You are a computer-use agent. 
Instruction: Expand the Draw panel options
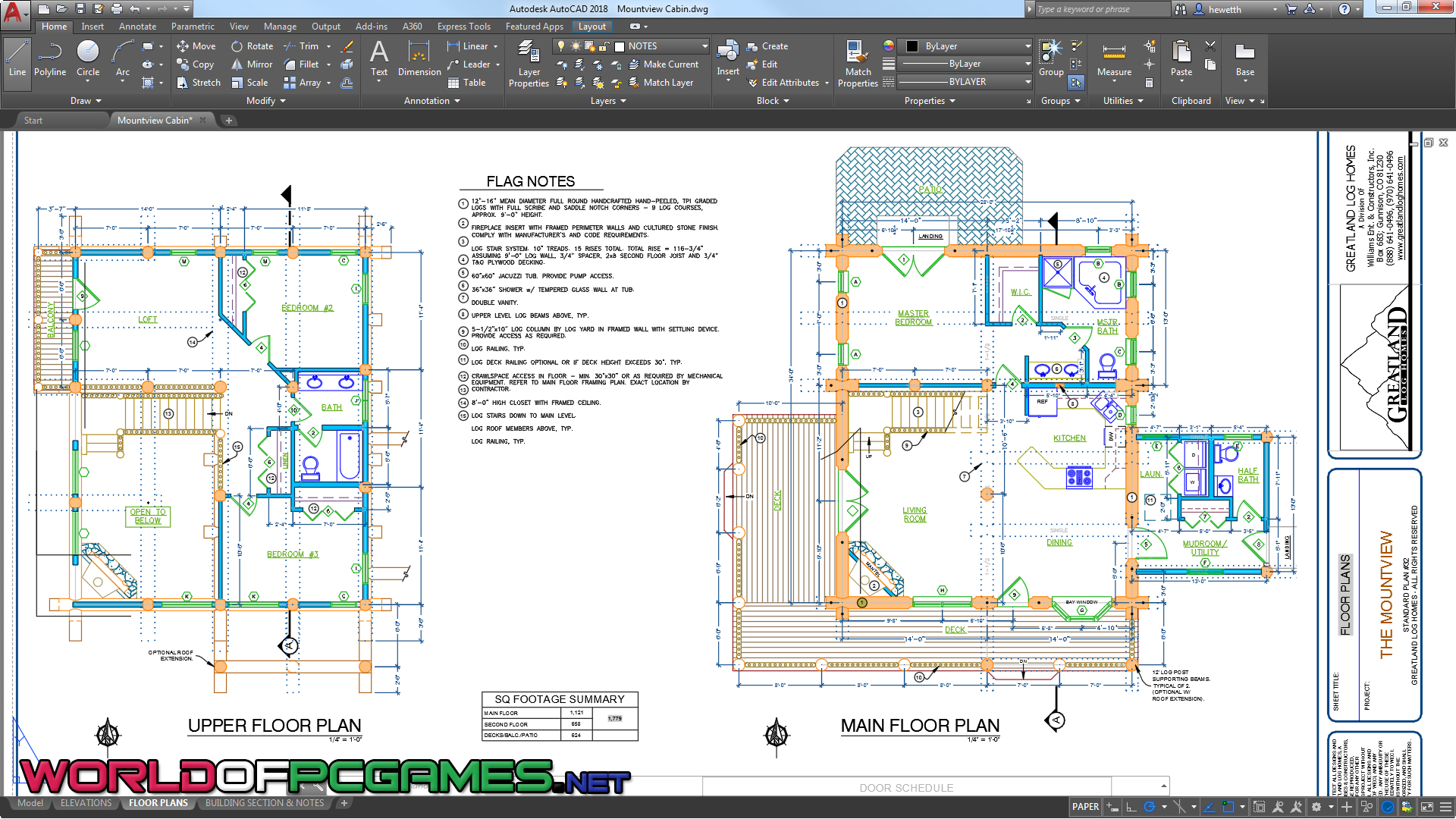point(86,101)
